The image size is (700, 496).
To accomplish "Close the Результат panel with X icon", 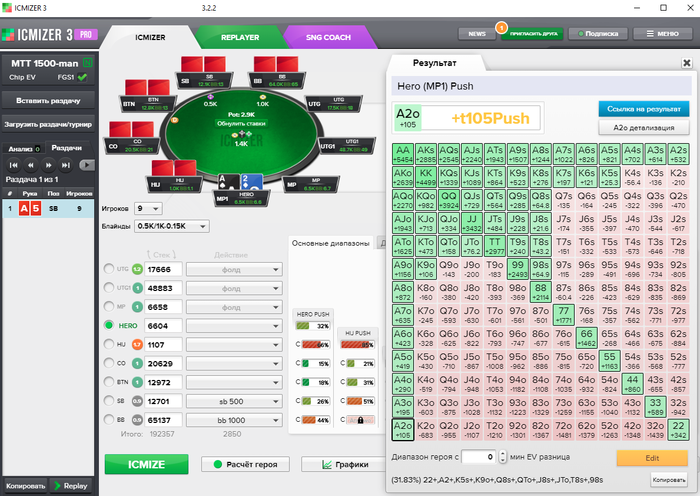I will click(687, 63).
